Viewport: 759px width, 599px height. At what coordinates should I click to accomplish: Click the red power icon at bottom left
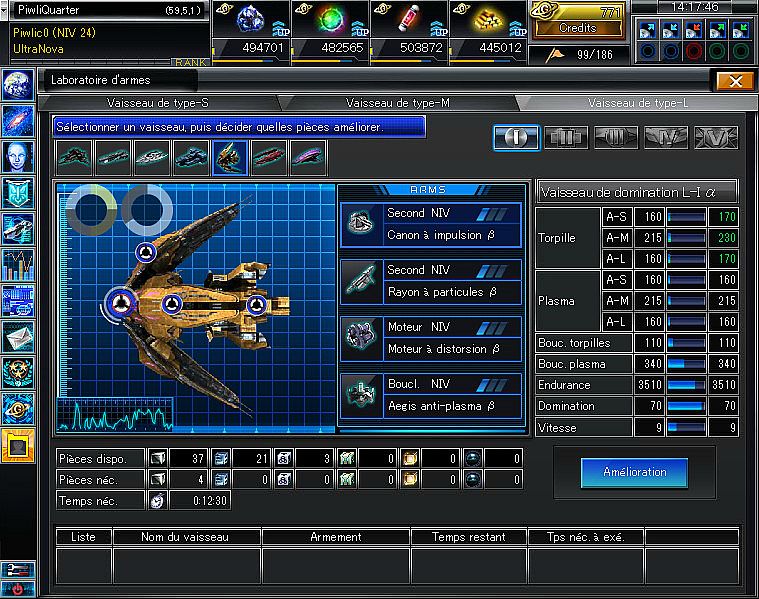[17, 590]
